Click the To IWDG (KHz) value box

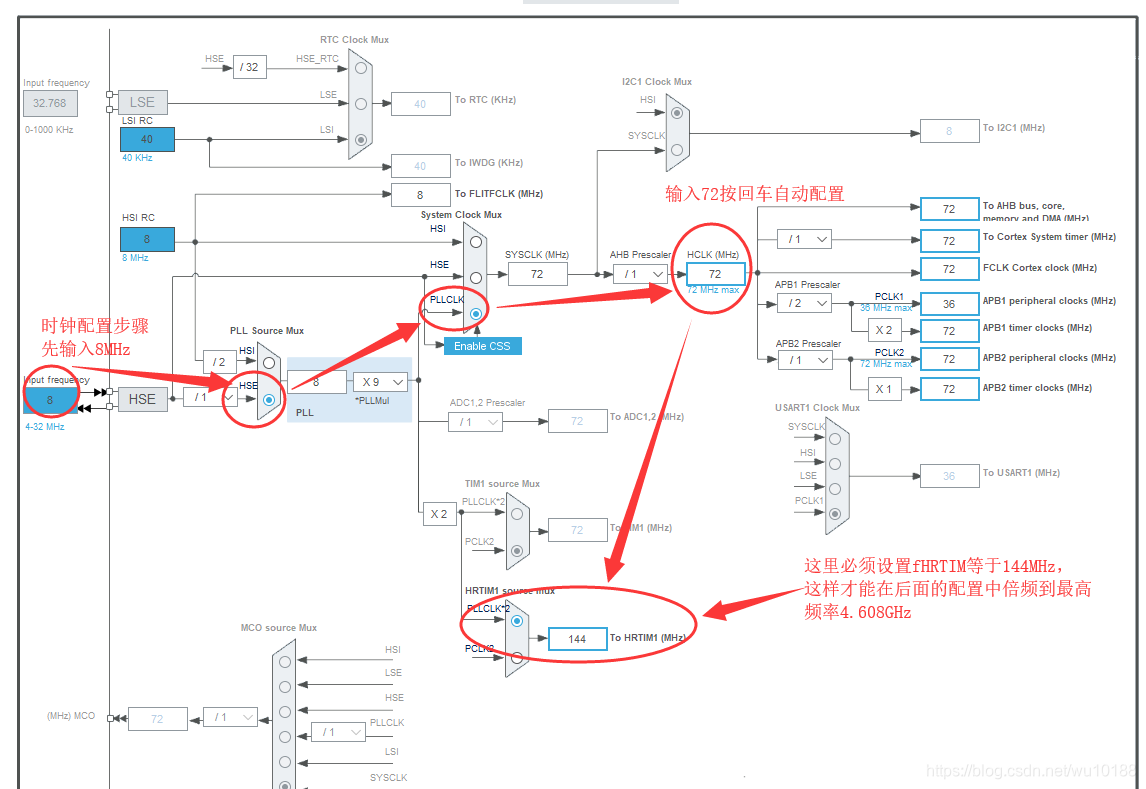coord(420,166)
